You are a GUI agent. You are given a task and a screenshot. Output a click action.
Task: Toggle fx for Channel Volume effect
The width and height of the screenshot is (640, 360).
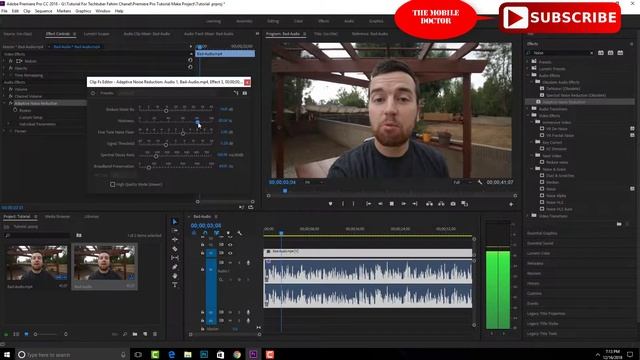tap(11, 96)
